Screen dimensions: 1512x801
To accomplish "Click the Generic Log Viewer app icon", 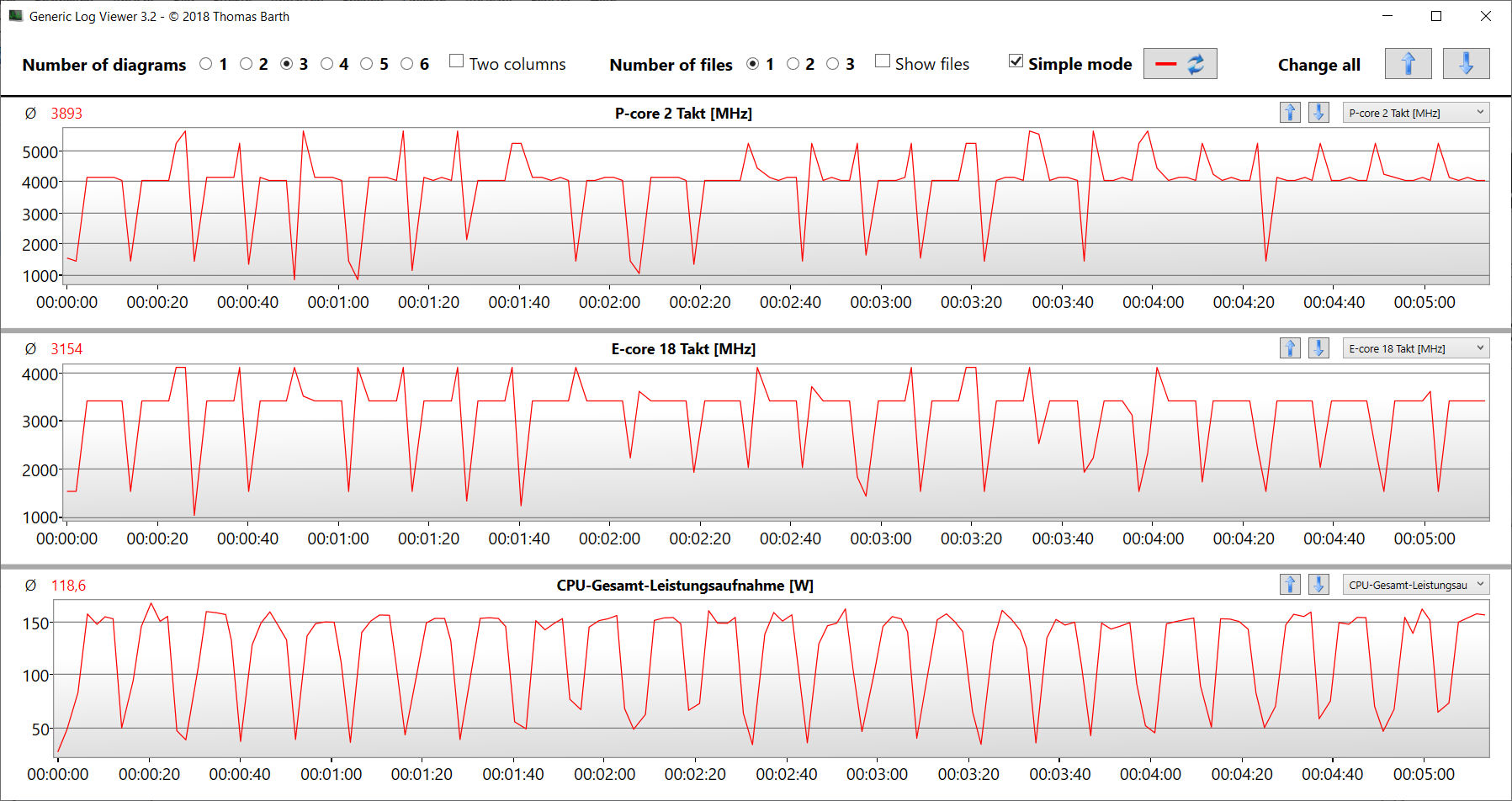I will coord(15,16).
